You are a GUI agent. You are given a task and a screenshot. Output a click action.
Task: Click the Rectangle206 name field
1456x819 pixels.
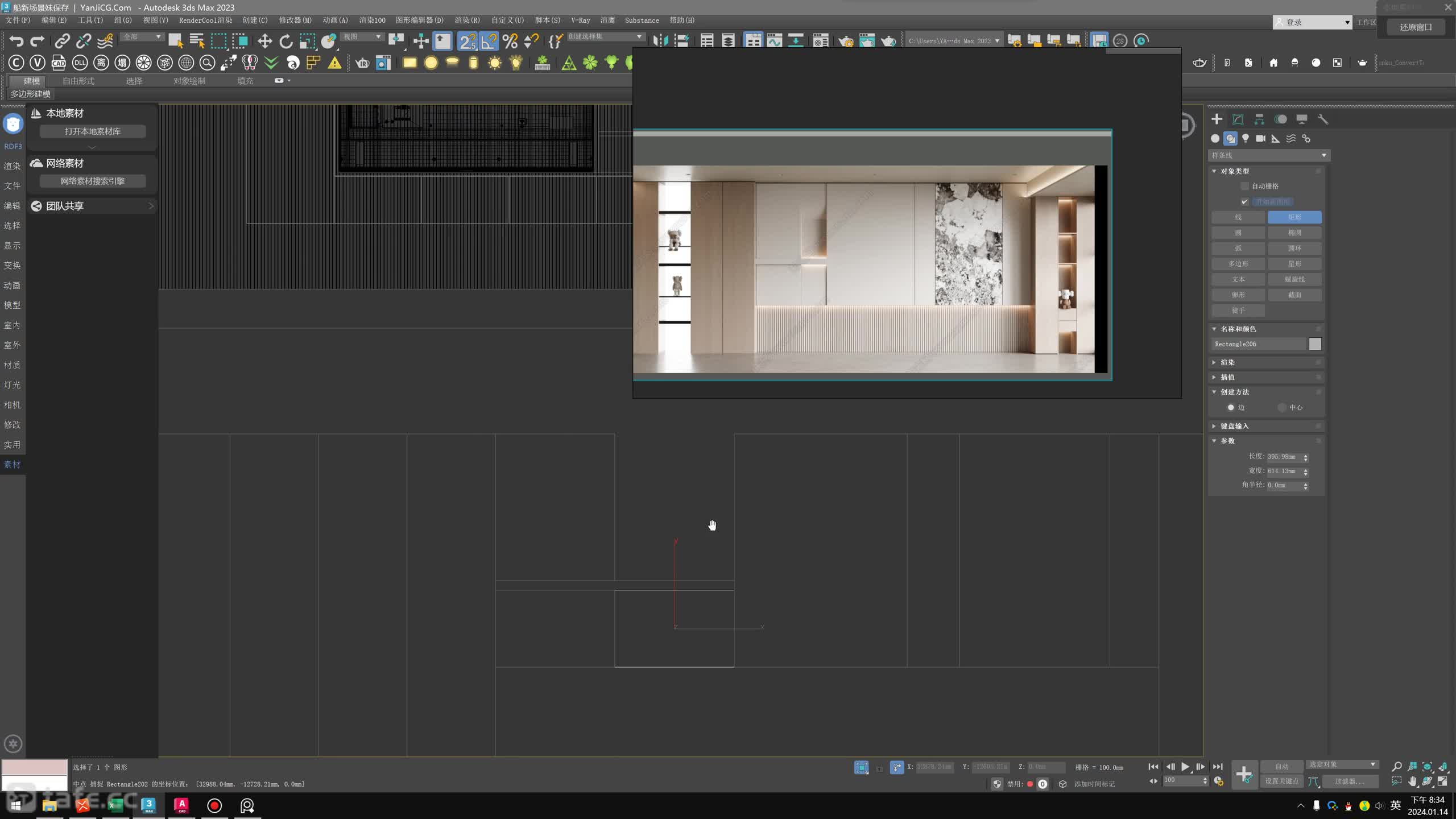click(x=1259, y=344)
